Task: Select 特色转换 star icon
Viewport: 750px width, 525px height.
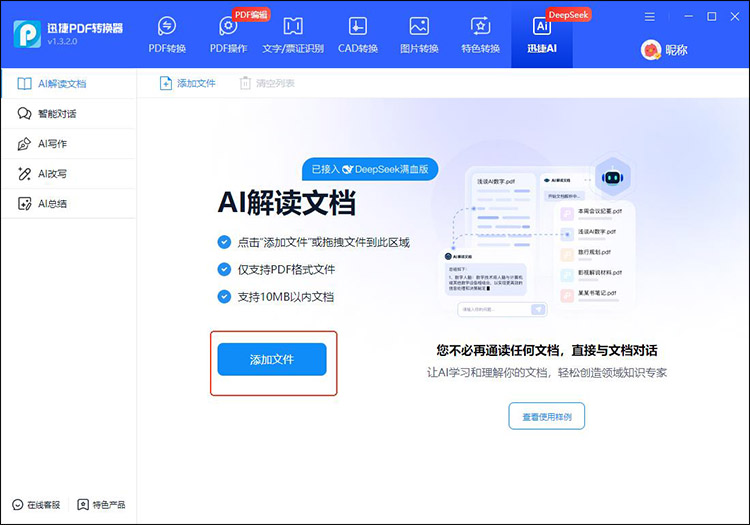Action: coord(480,26)
